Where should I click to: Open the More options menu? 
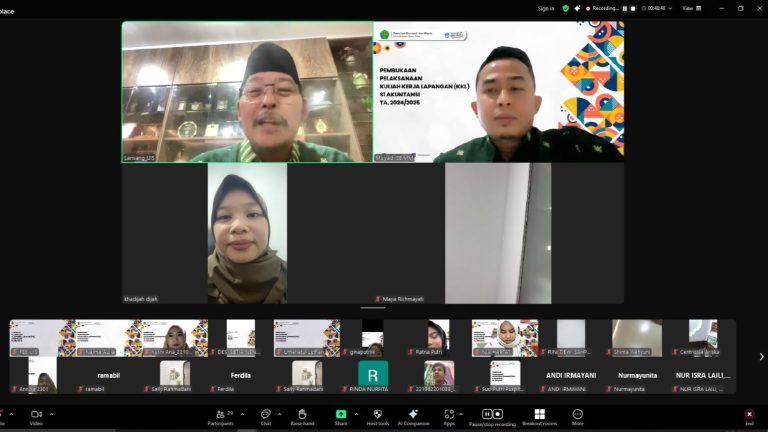[577, 417]
